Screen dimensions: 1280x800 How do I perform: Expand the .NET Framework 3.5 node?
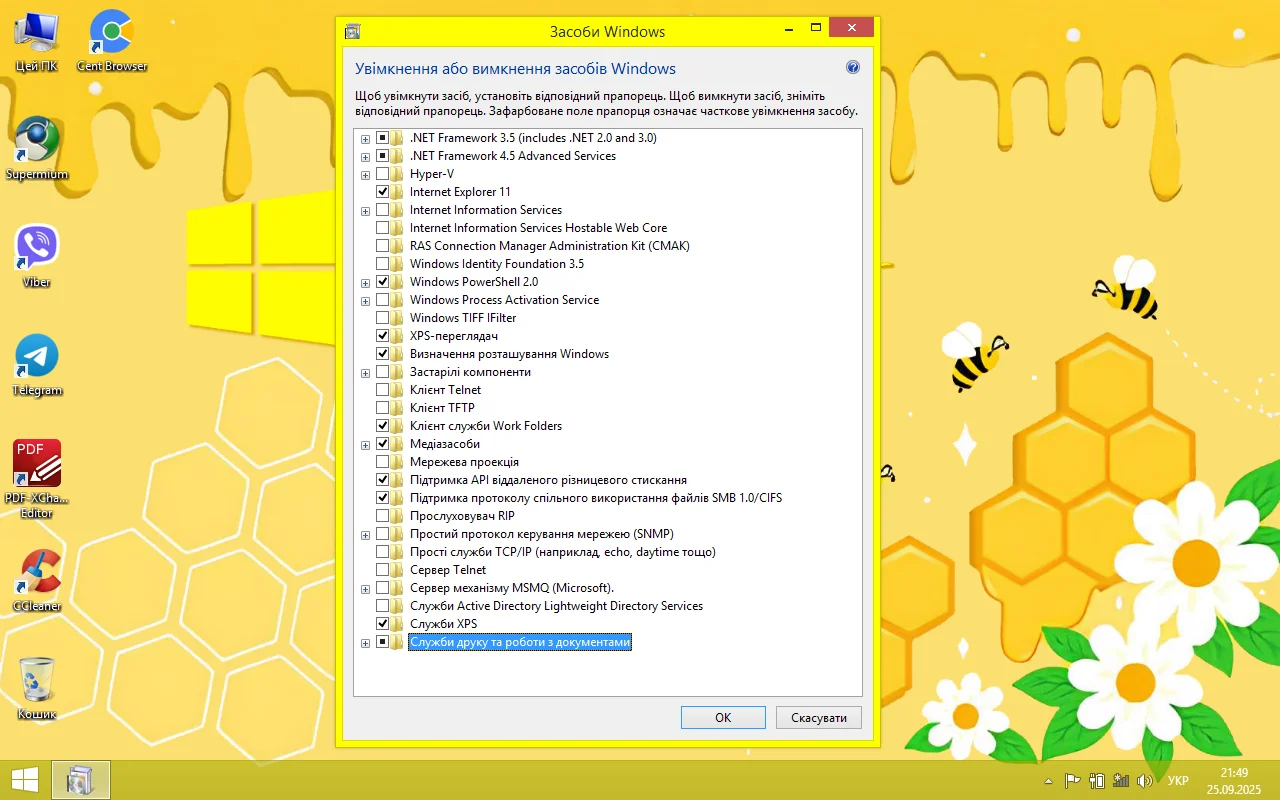[365, 138]
